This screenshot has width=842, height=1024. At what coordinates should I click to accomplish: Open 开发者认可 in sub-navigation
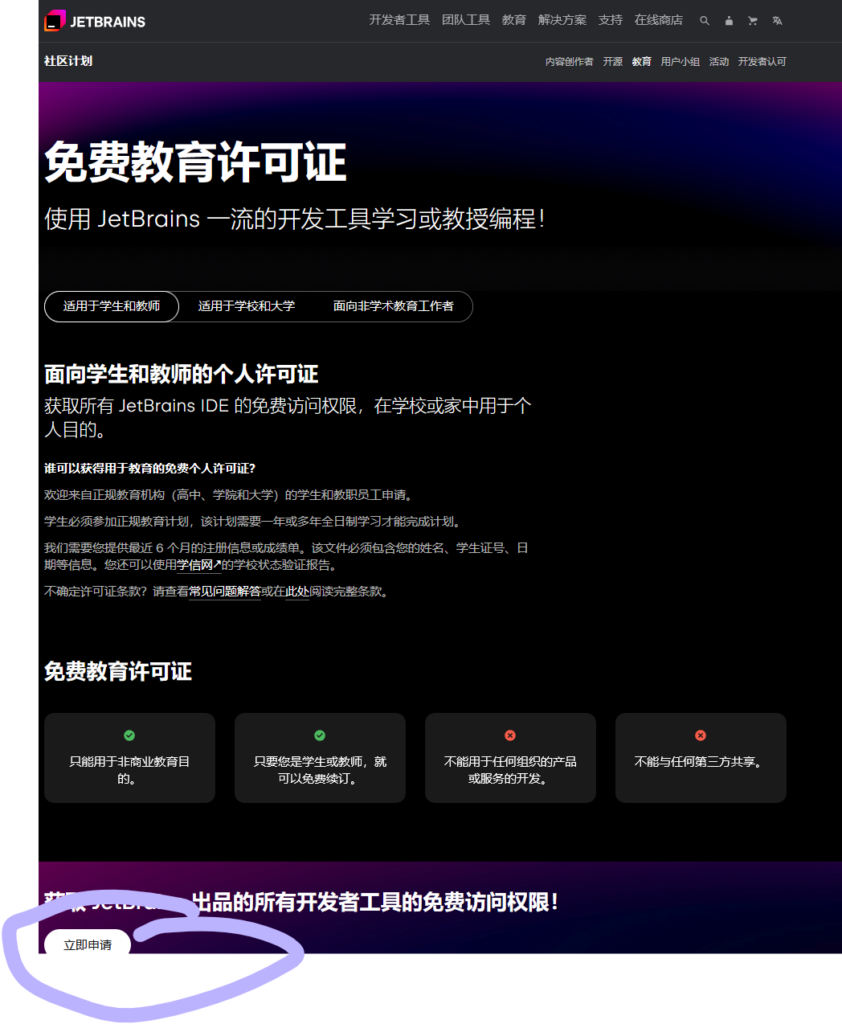[762, 62]
